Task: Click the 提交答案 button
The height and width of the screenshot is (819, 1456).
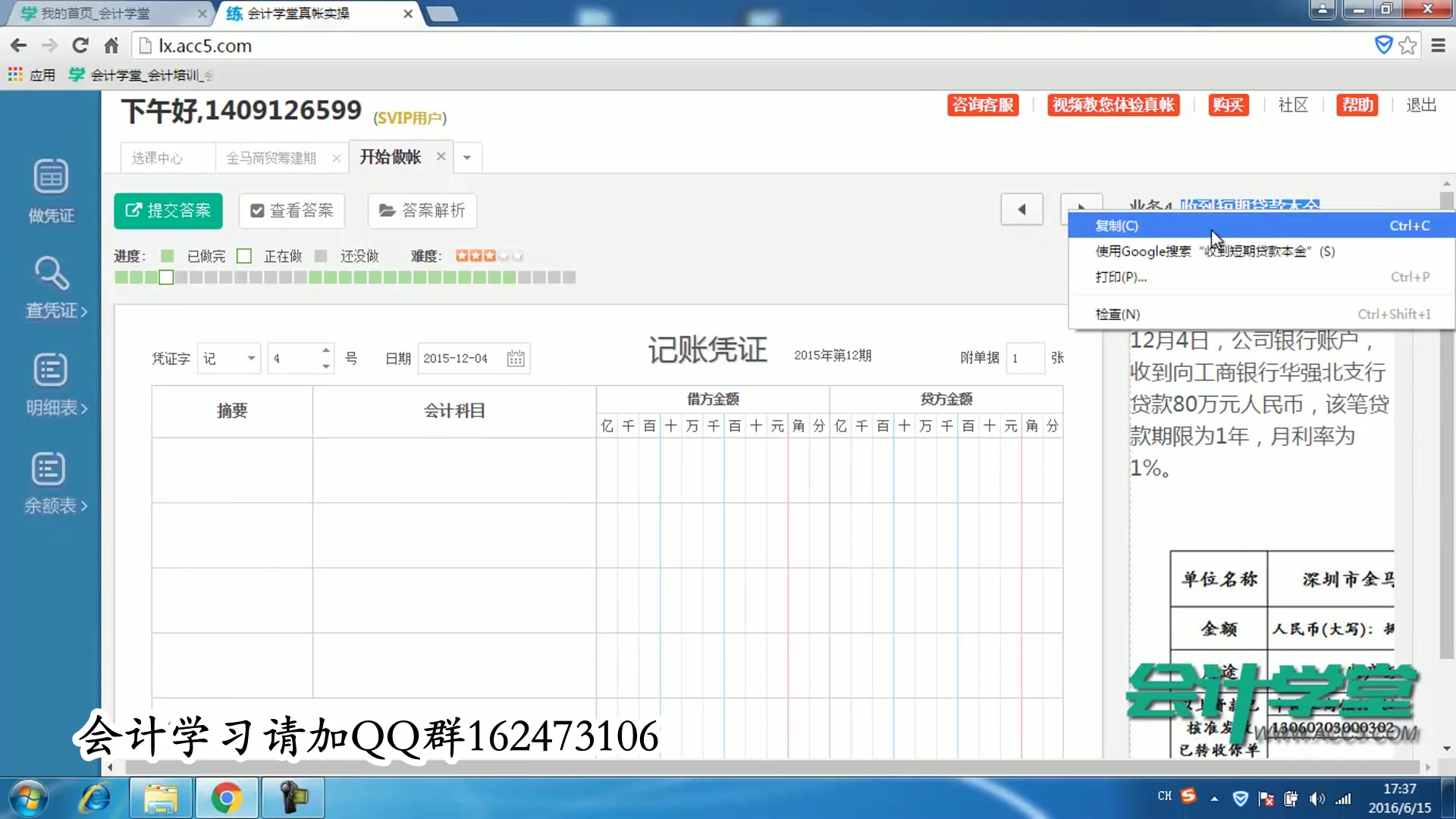Action: [x=168, y=211]
